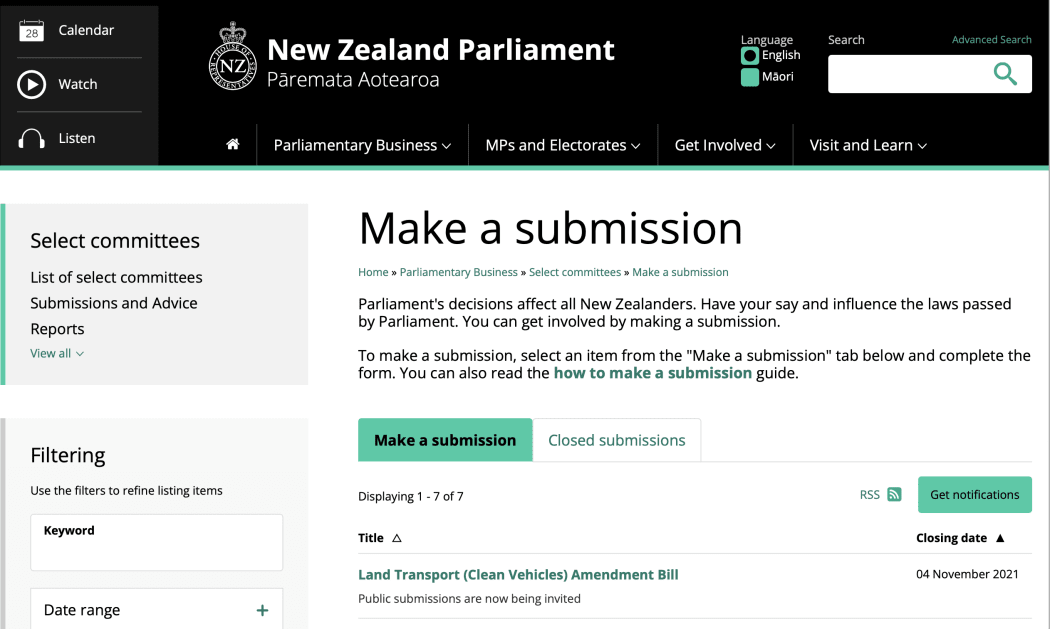Click the New Zealand Parliament crest logo
This screenshot has width=1050, height=629.
pos(232,57)
